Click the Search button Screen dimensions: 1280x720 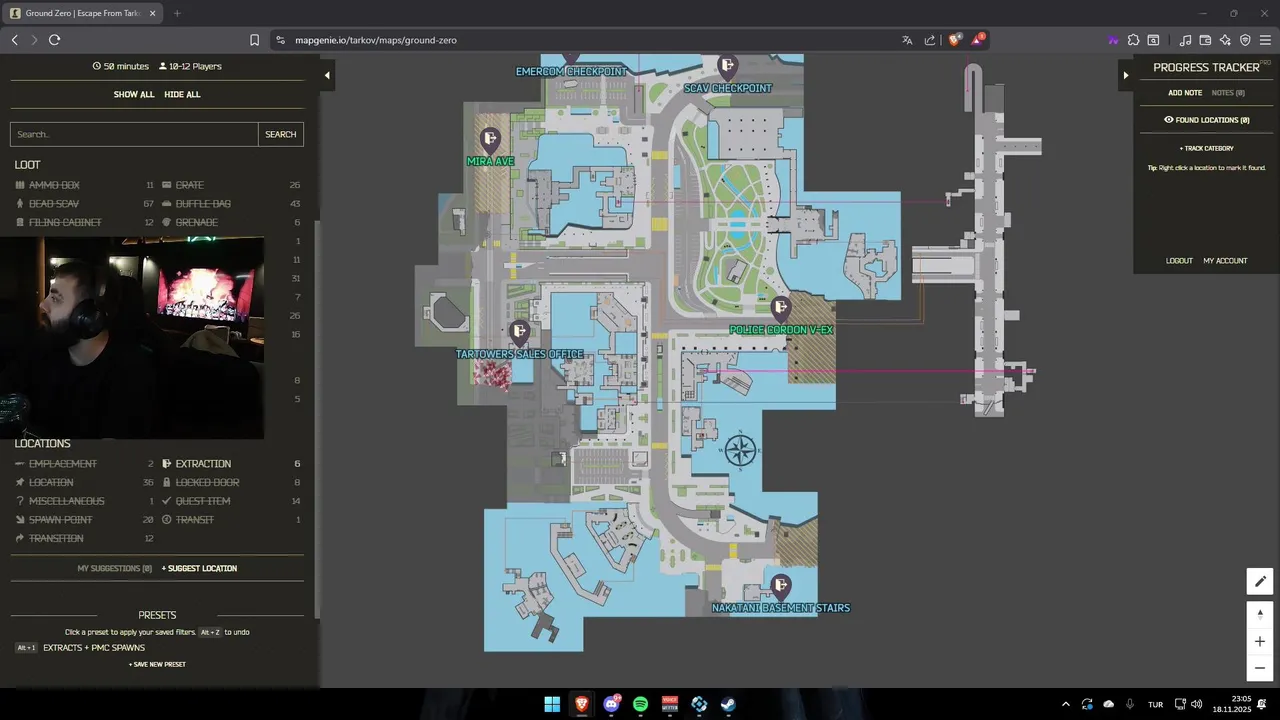[x=281, y=134]
